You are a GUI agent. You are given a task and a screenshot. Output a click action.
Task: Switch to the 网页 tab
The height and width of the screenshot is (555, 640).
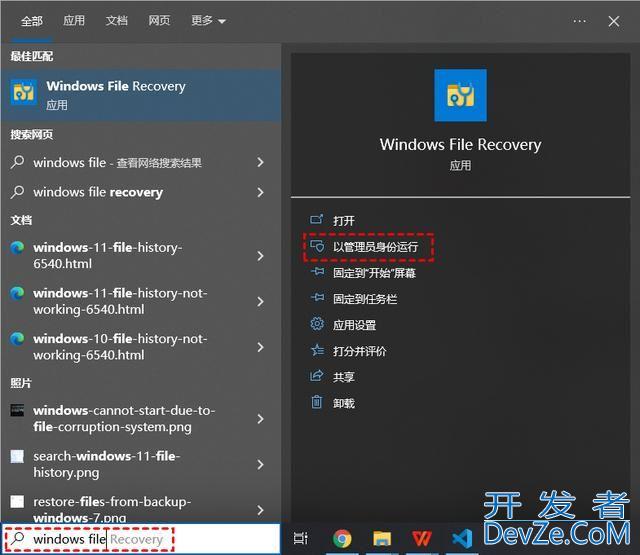tap(159, 20)
